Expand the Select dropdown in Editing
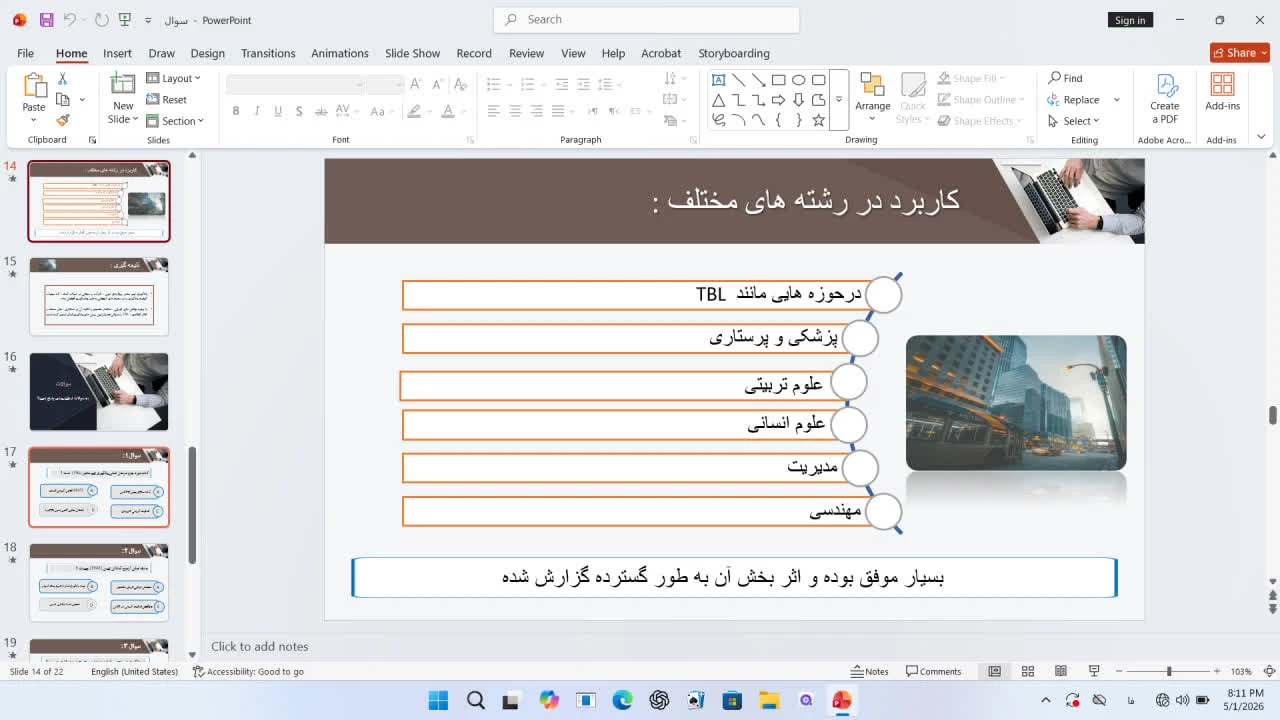This screenshot has width=1280, height=720. (1073, 121)
